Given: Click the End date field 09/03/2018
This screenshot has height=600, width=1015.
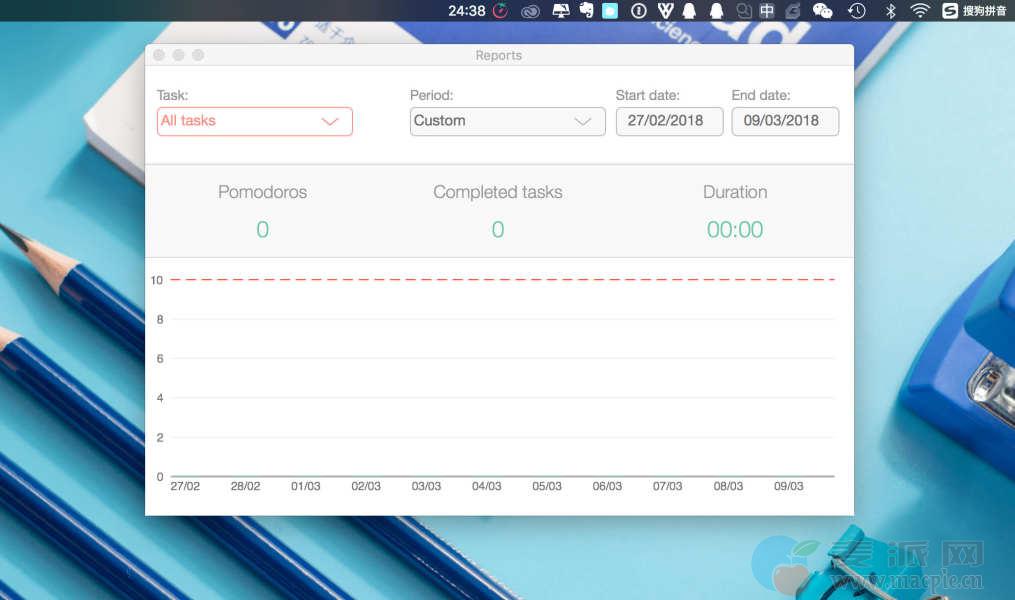Looking at the screenshot, I should (785, 121).
